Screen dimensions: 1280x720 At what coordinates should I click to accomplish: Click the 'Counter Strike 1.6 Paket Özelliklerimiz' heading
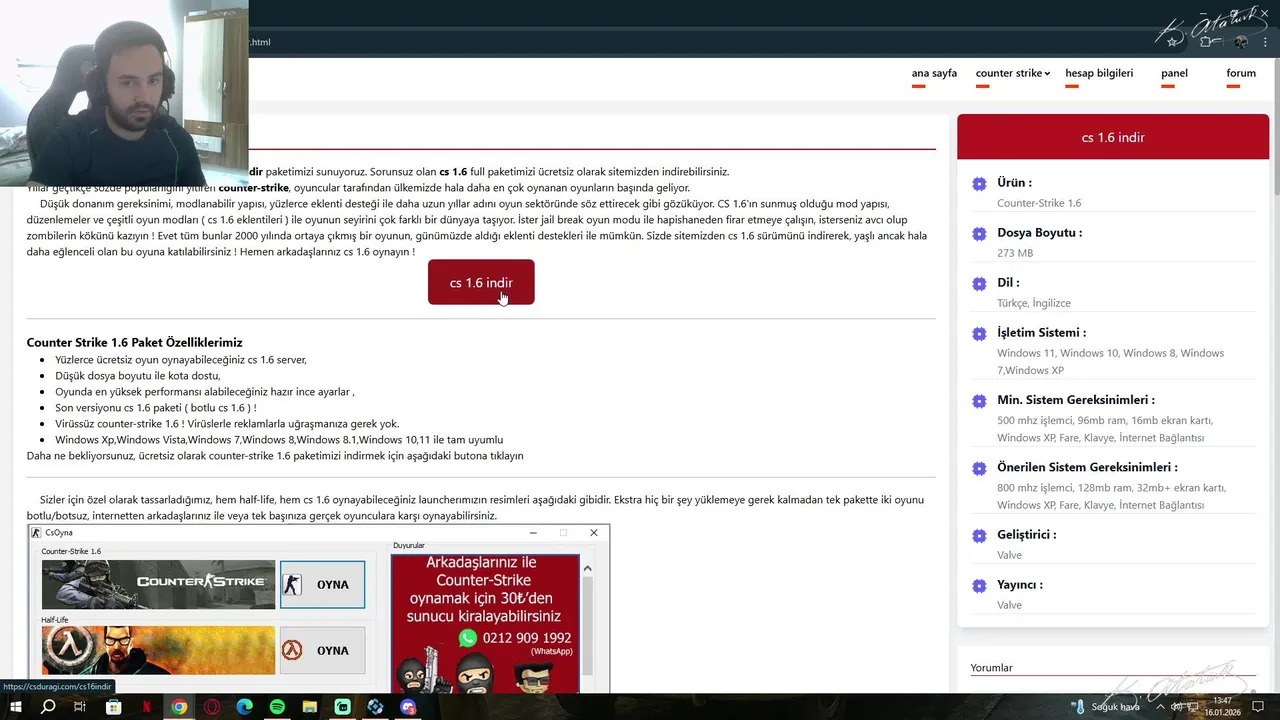[x=134, y=342]
